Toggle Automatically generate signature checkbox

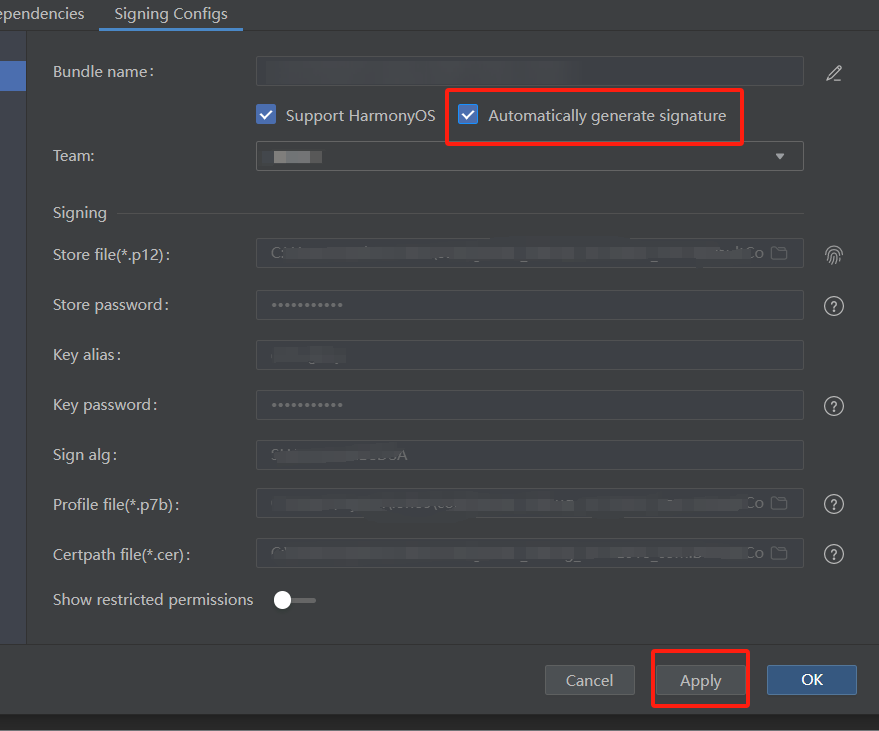468,115
